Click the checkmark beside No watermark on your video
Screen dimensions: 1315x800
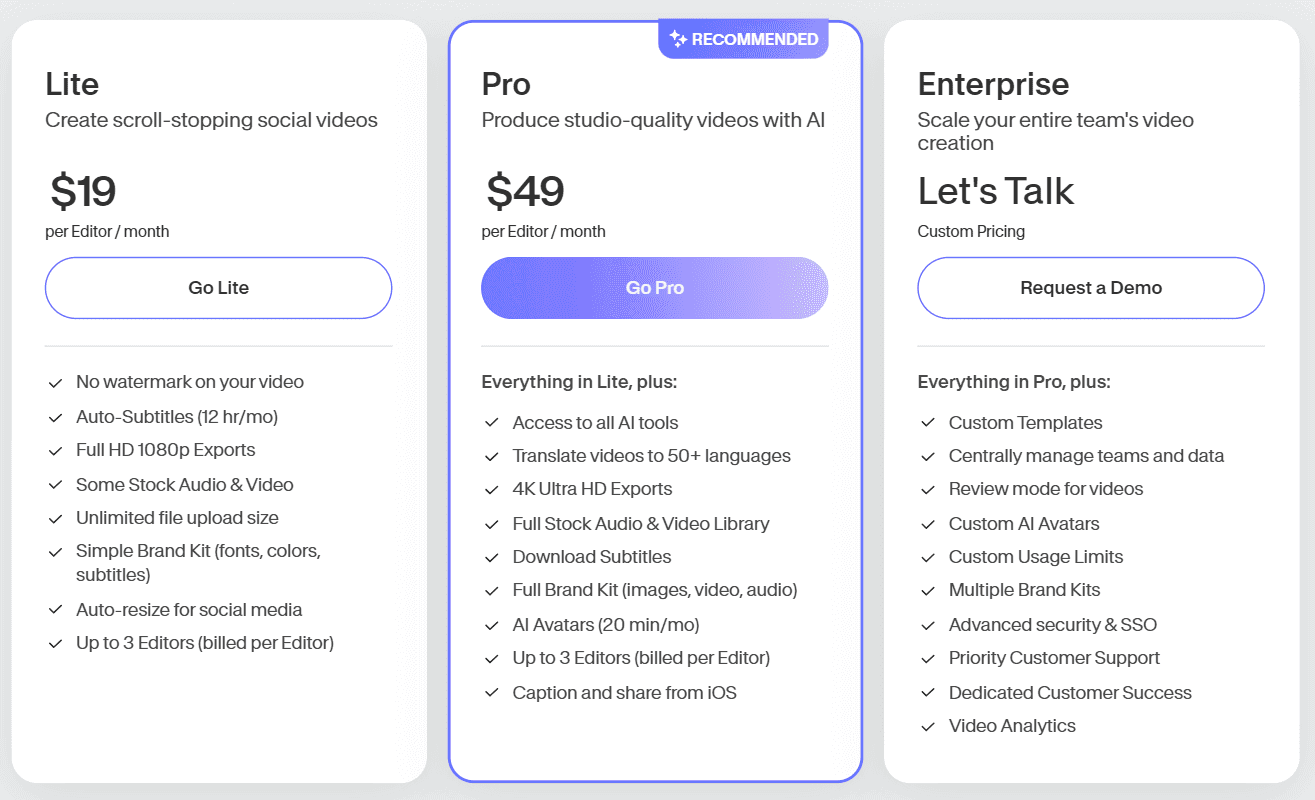pyautogui.click(x=56, y=383)
